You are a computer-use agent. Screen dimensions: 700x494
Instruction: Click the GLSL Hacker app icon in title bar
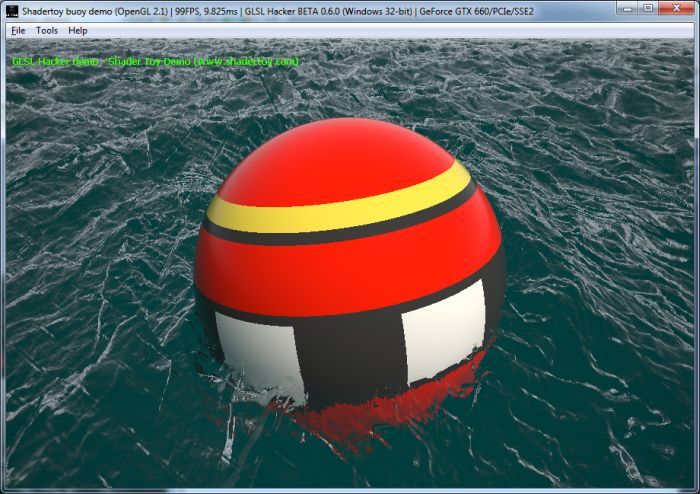coord(12,11)
